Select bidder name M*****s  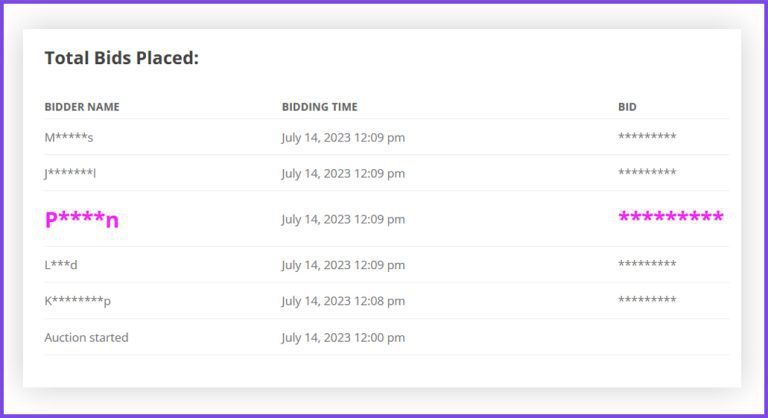(69, 137)
